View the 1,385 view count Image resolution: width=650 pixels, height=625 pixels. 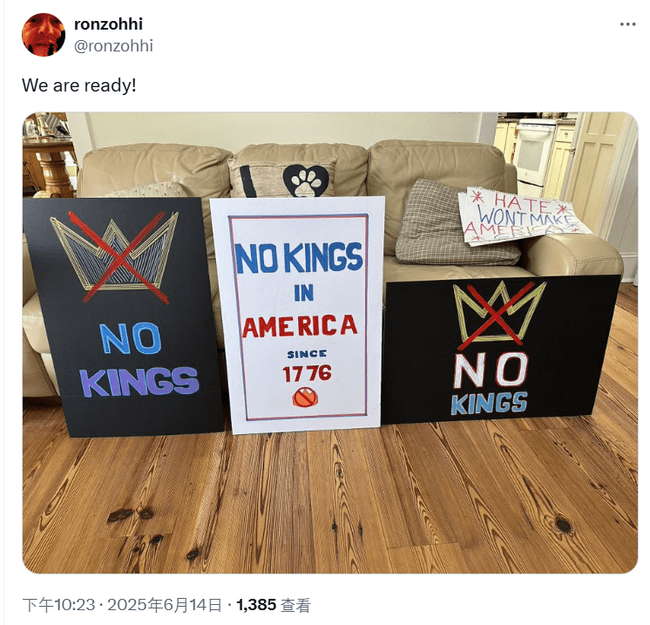click(256, 605)
